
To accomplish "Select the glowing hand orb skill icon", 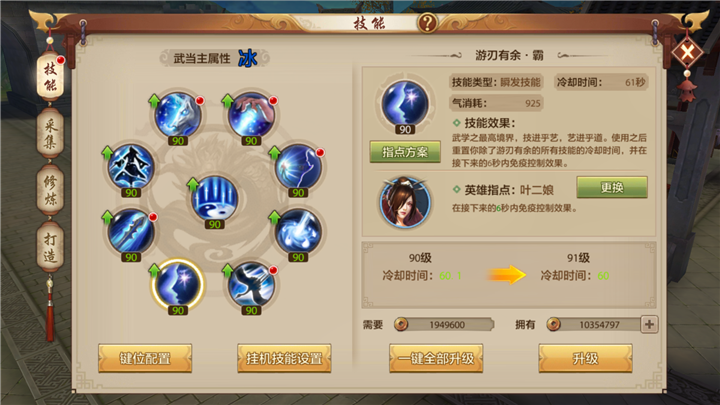I will click(251, 115).
